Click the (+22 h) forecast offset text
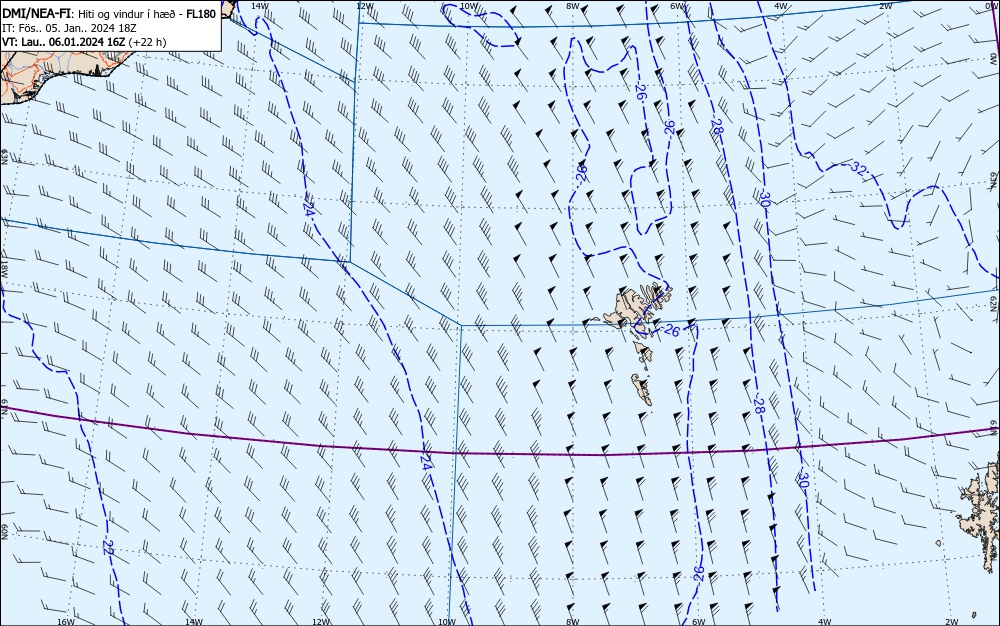Viewport: 1000px width, 626px height. (147, 42)
